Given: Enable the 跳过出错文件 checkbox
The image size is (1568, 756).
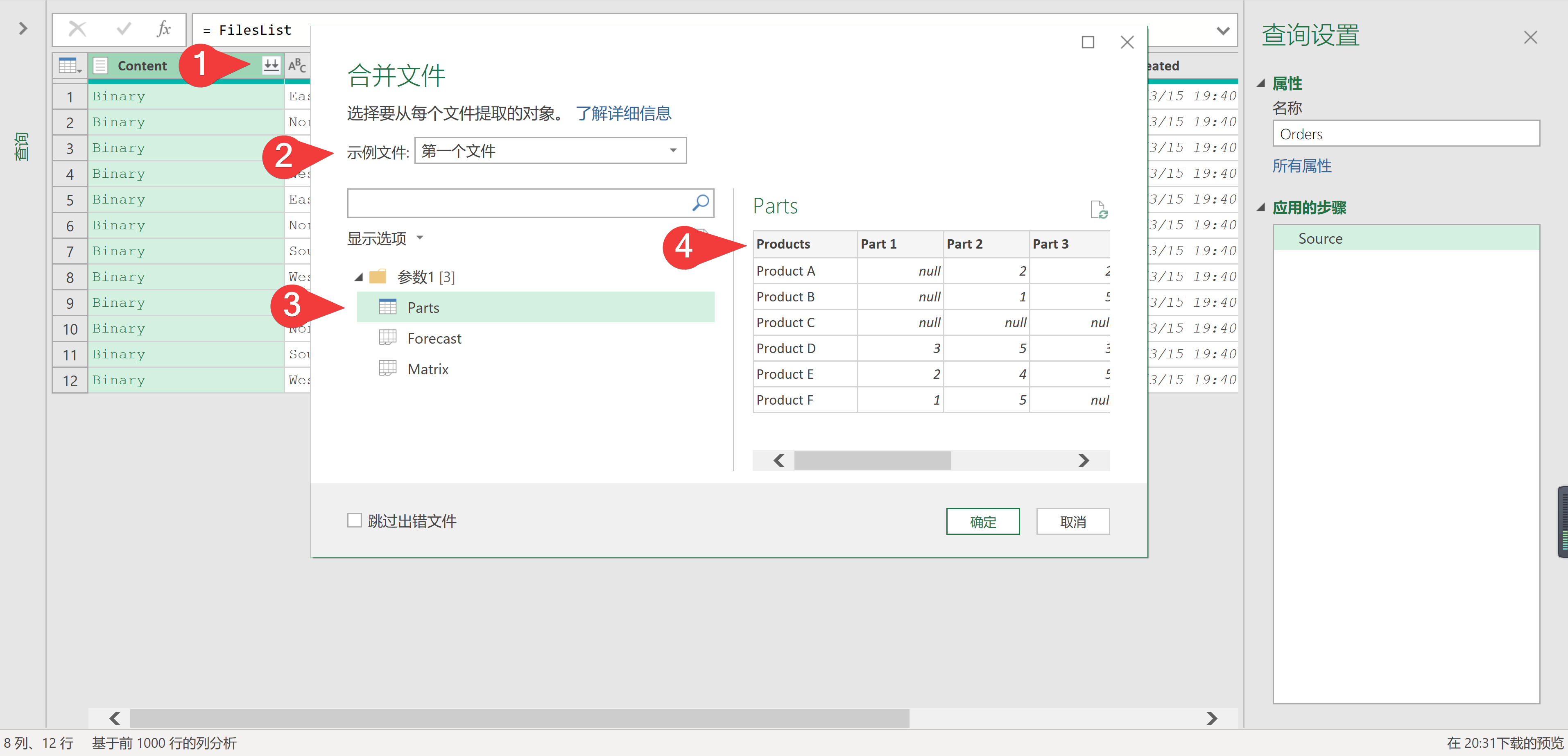Looking at the screenshot, I should 354,521.
